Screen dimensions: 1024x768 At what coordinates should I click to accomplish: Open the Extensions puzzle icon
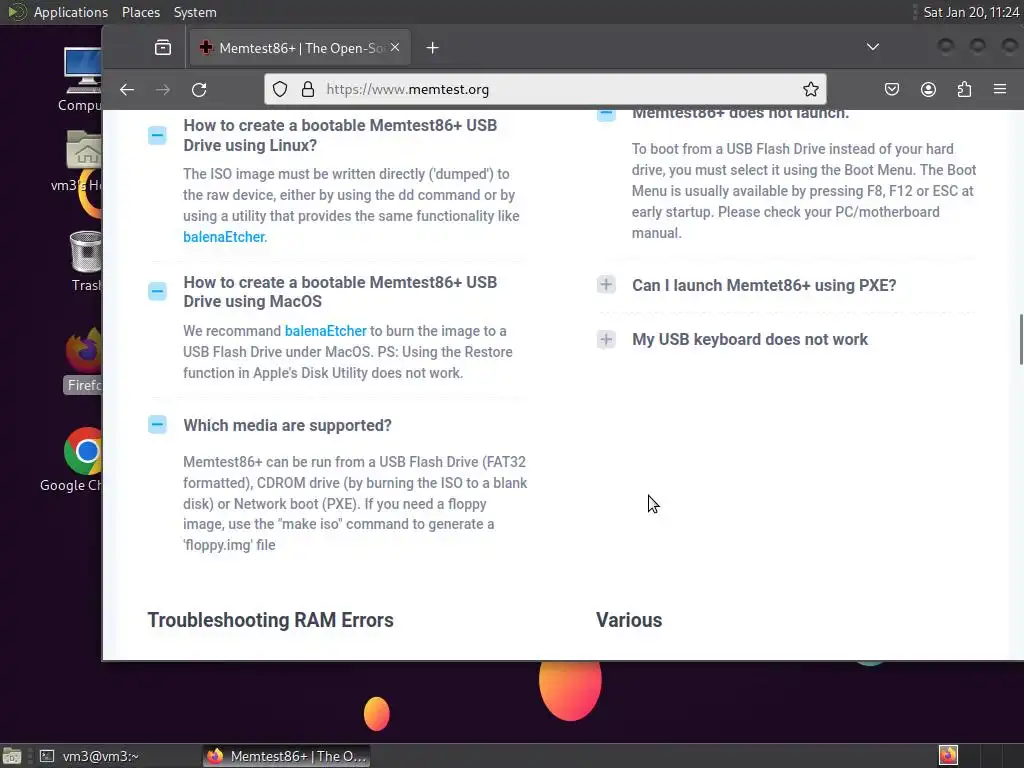click(964, 89)
